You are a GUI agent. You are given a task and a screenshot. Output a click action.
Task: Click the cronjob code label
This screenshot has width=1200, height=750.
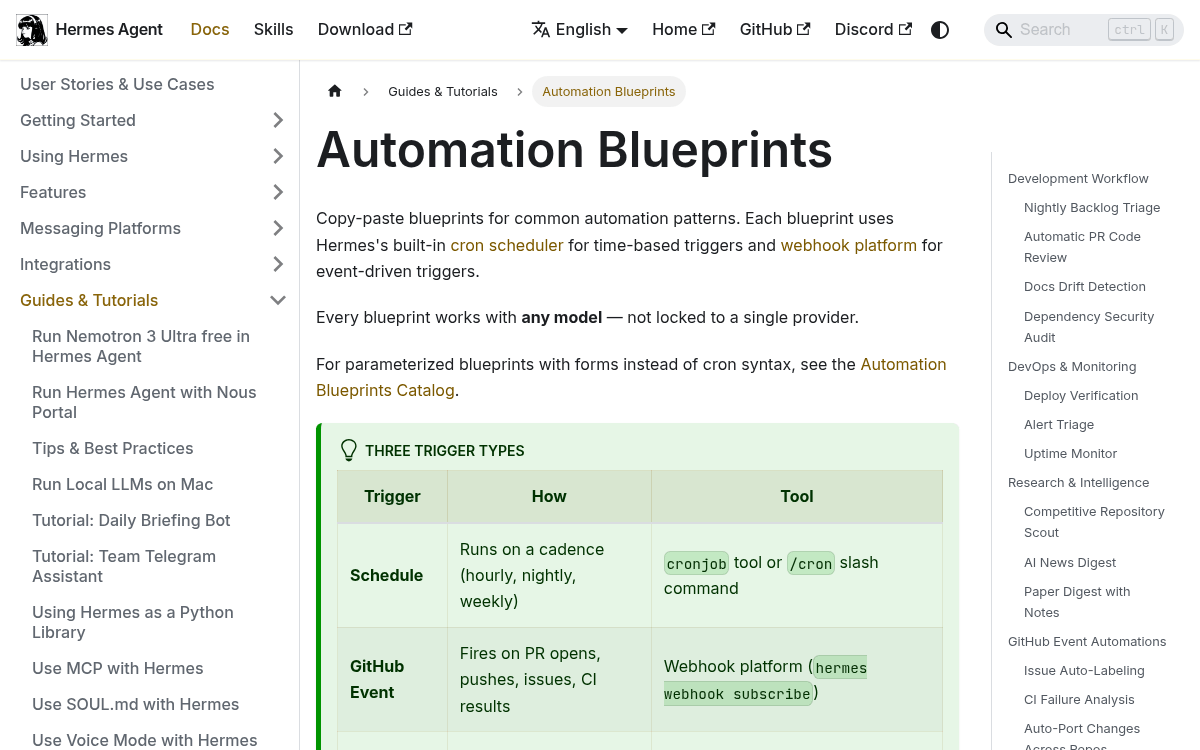tap(697, 563)
